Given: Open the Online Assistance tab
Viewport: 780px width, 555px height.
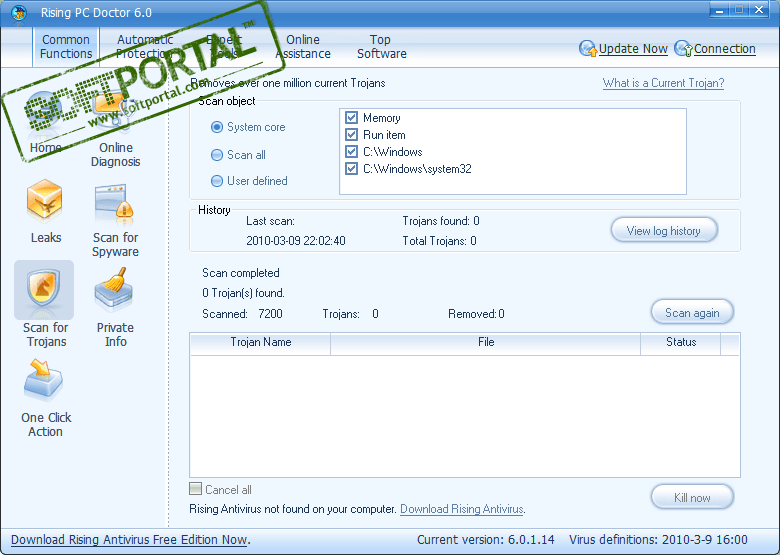Looking at the screenshot, I should (x=303, y=47).
